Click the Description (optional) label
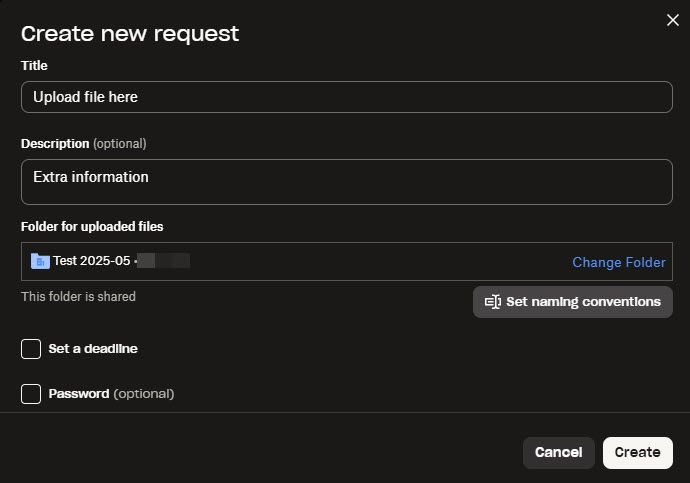The width and height of the screenshot is (690, 483). coord(83,143)
